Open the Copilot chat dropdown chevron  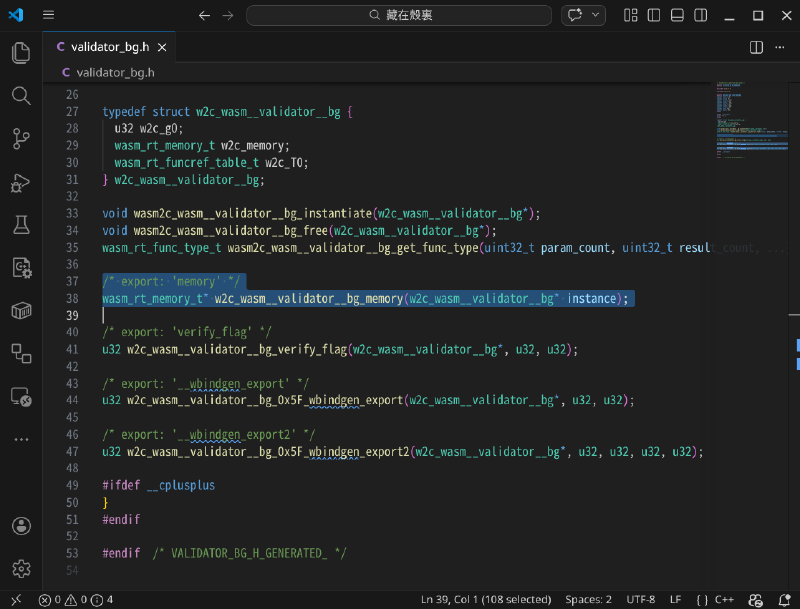click(595, 15)
